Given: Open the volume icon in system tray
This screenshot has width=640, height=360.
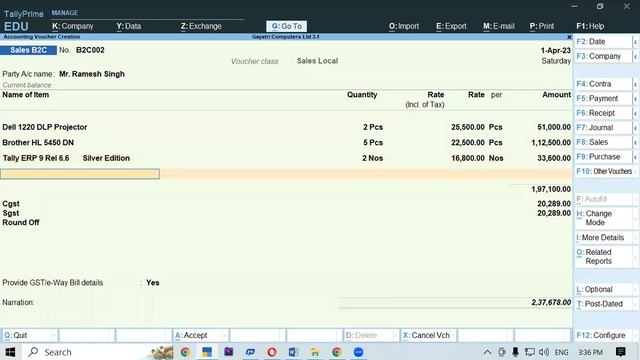Looking at the screenshot, I should coord(543,352).
